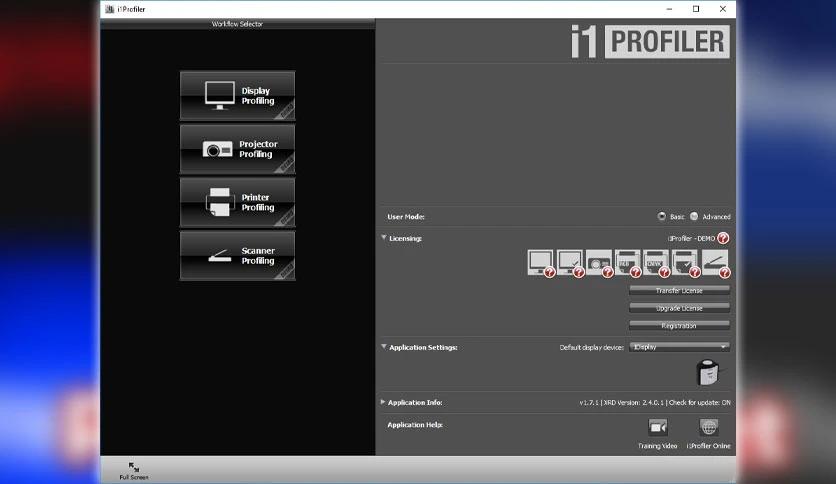
Task: Open the Projector Profiling workflow
Action: pos(237,149)
